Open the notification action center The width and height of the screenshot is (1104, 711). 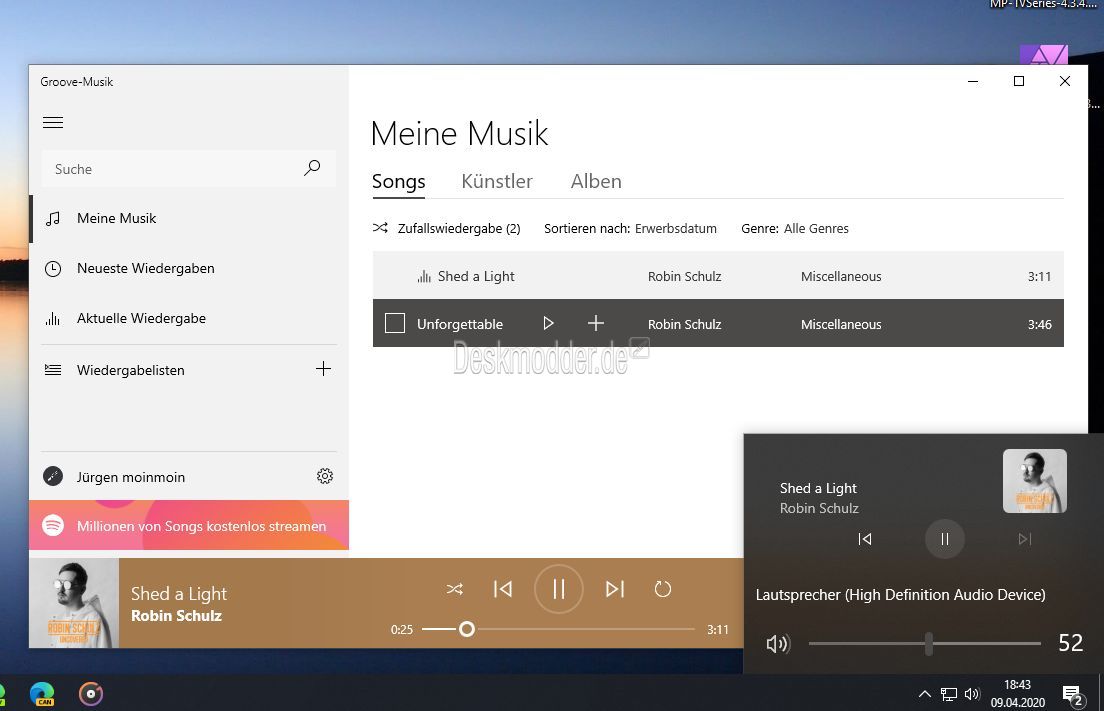pos(1073,696)
